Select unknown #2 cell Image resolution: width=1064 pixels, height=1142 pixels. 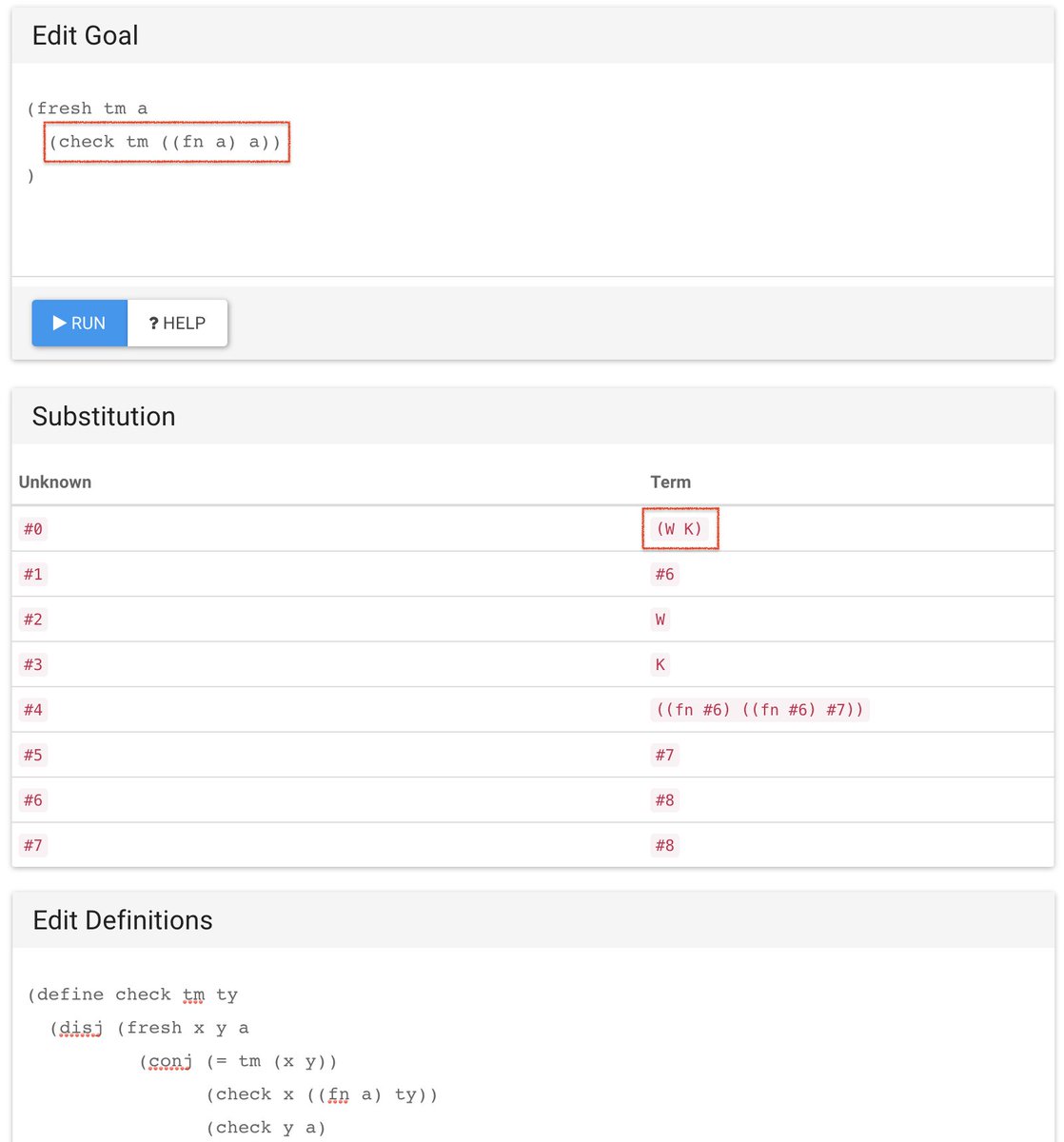[33, 620]
